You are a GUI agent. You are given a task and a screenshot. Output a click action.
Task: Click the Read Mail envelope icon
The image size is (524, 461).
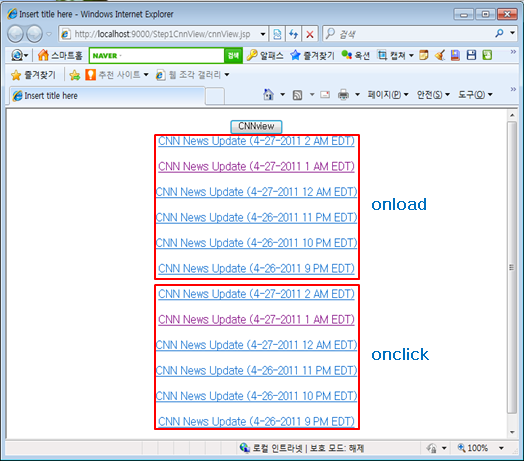325,95
